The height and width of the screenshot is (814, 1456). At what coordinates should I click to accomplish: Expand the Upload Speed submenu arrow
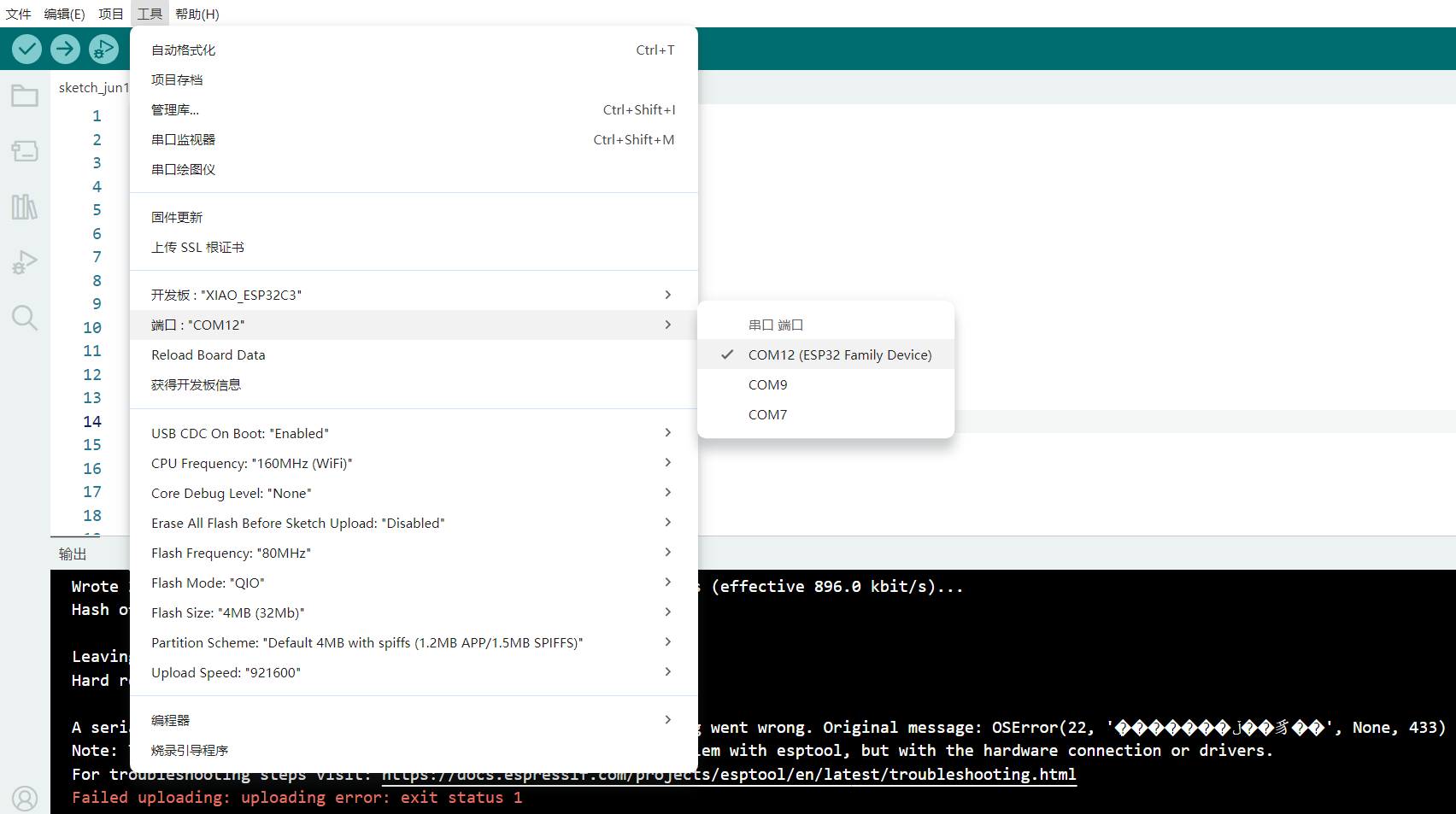[668, 672]
